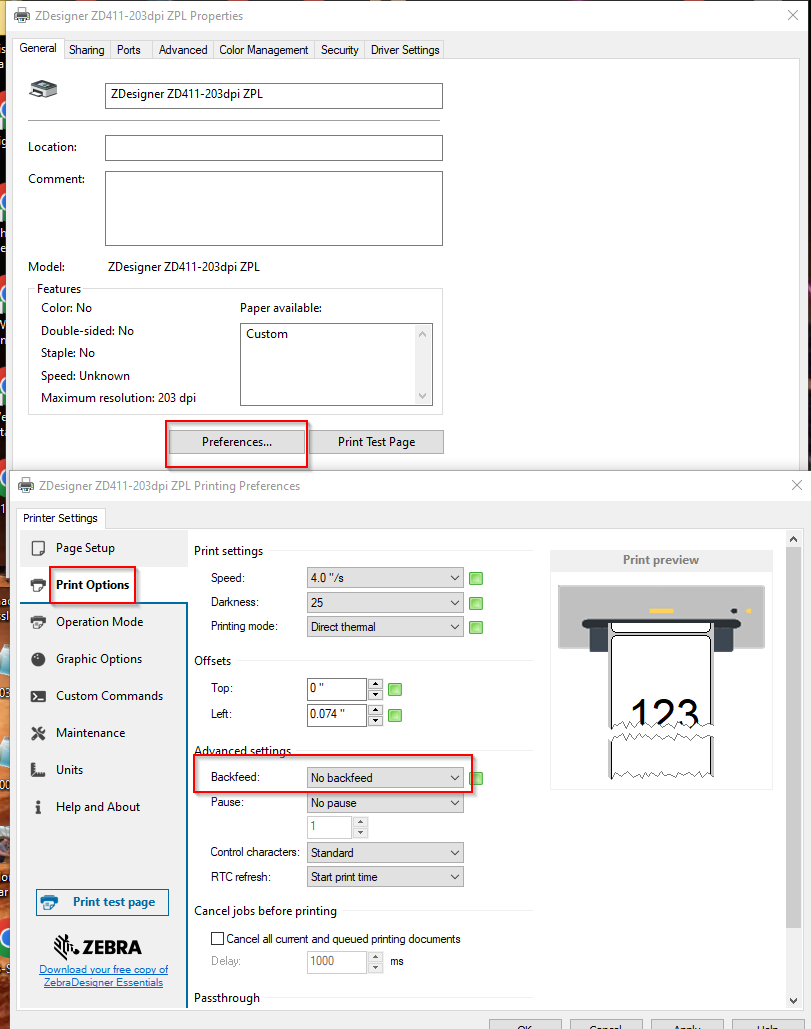Open the Units settings
811x1029 pixels.
[68, 769]
